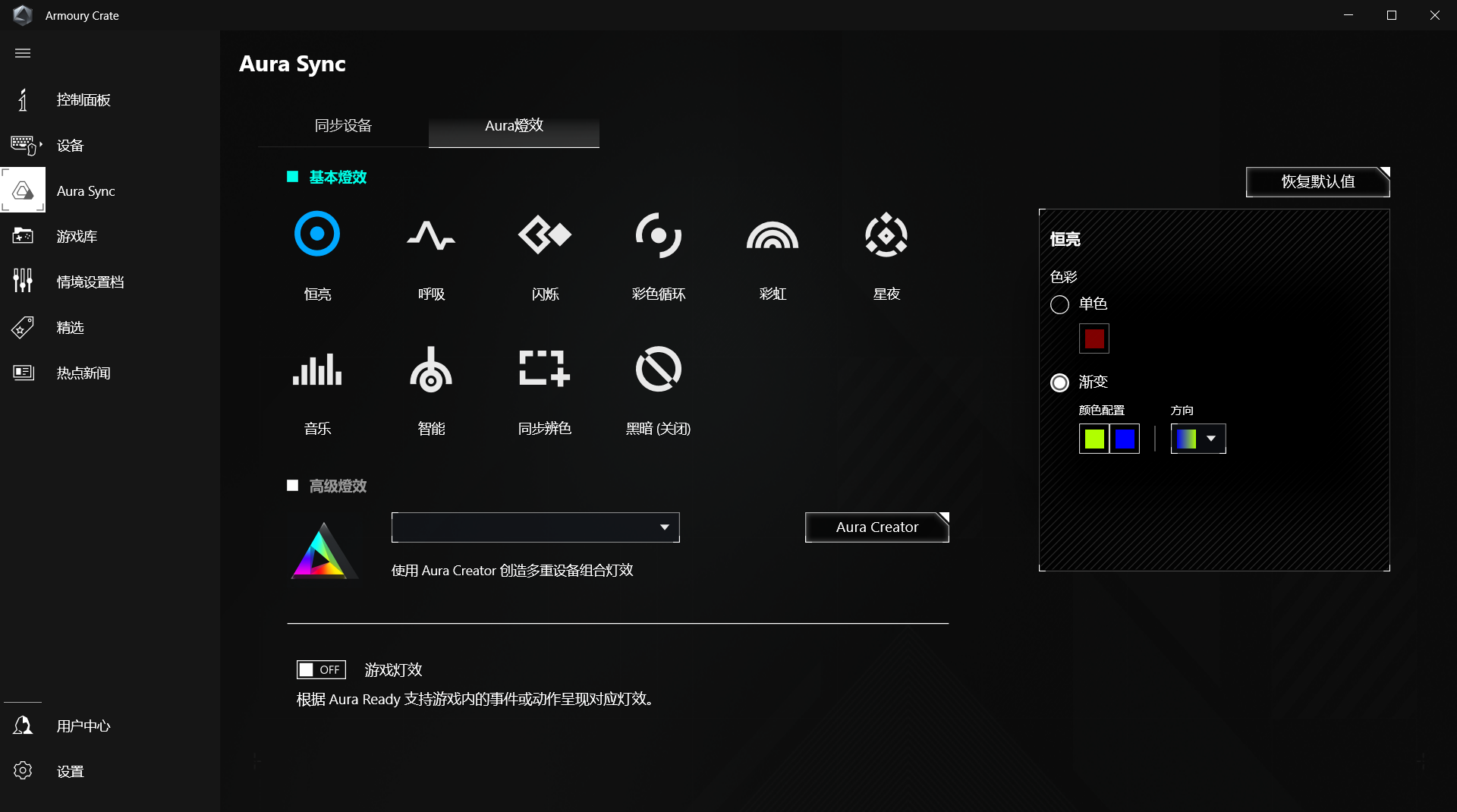Open 用户中心 label in sidebar
This screenshot has height=812, width=1457.
point(83,726)
